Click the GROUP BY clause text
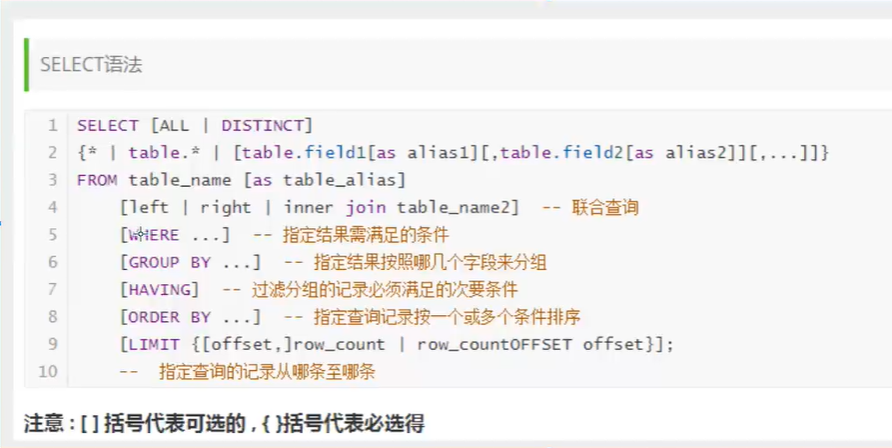This screenshot has height=448, width=892. click(168, 263)
